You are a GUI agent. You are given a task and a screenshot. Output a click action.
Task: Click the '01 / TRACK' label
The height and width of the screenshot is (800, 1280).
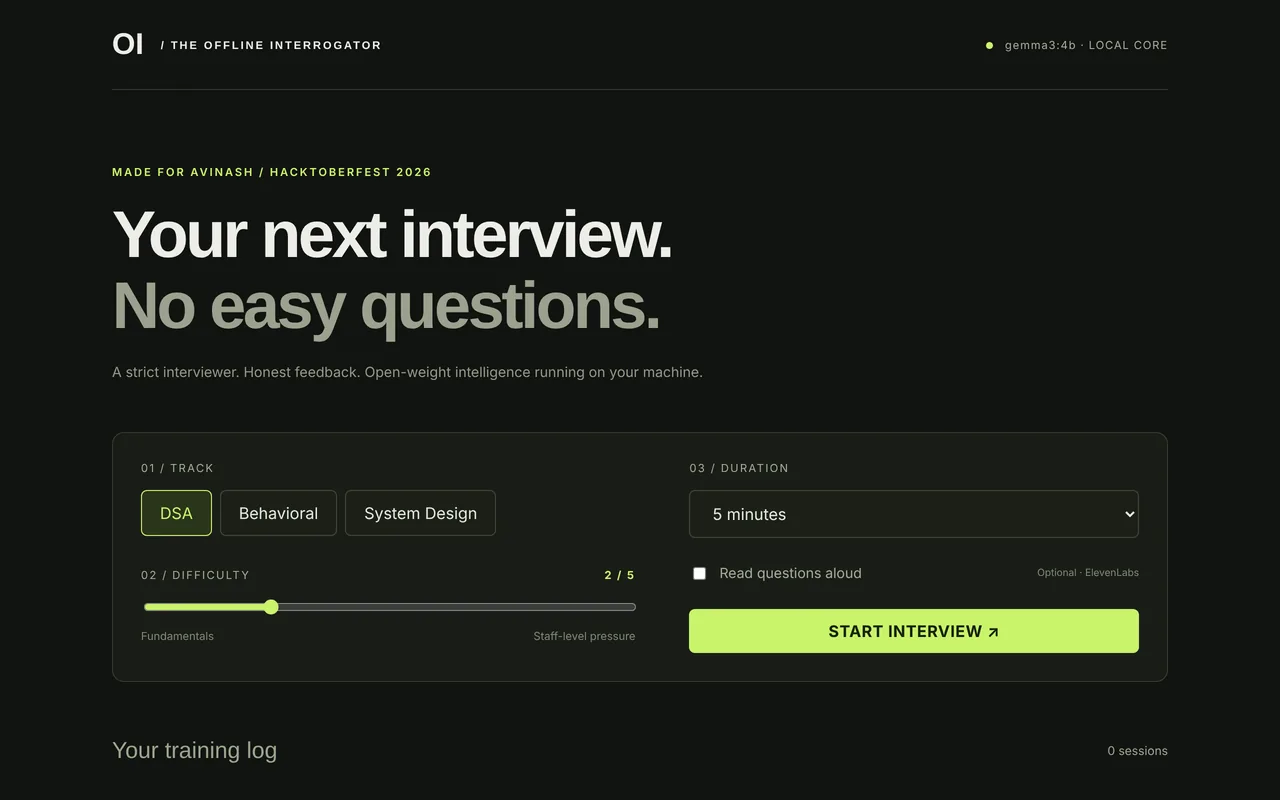177,468
